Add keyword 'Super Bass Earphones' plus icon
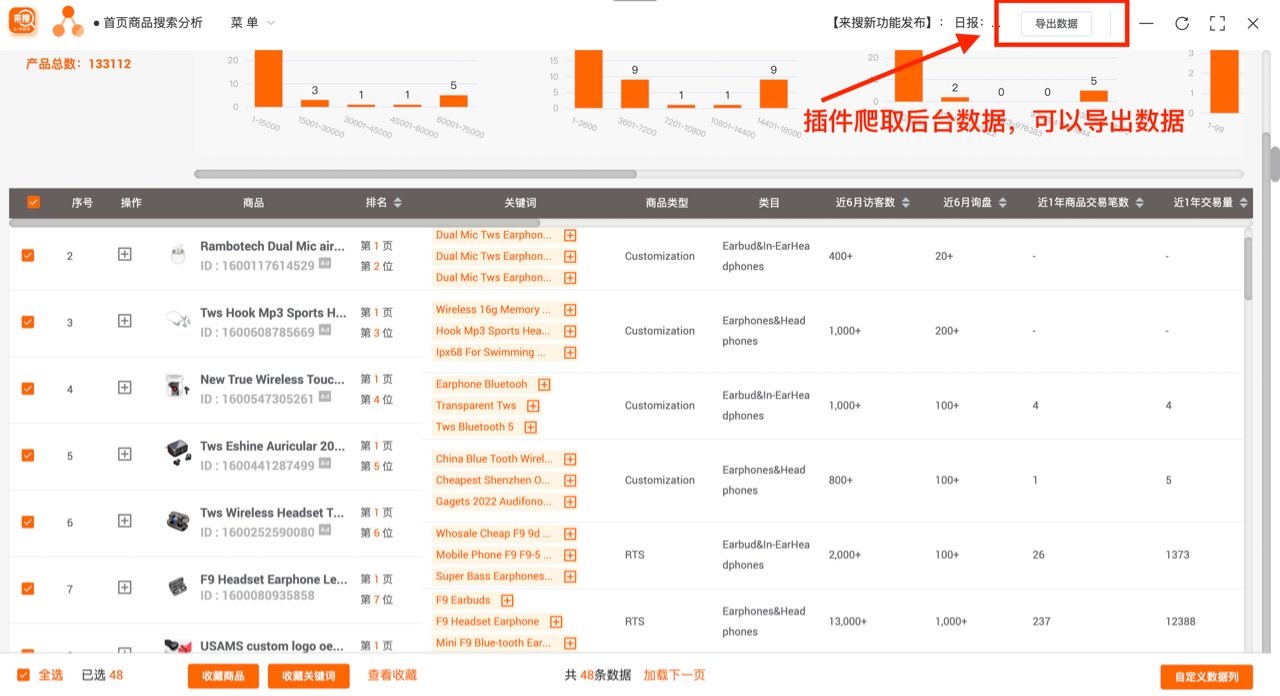Image resolution: width=1280 pixels, height=696 pixels. coord(570,576)
